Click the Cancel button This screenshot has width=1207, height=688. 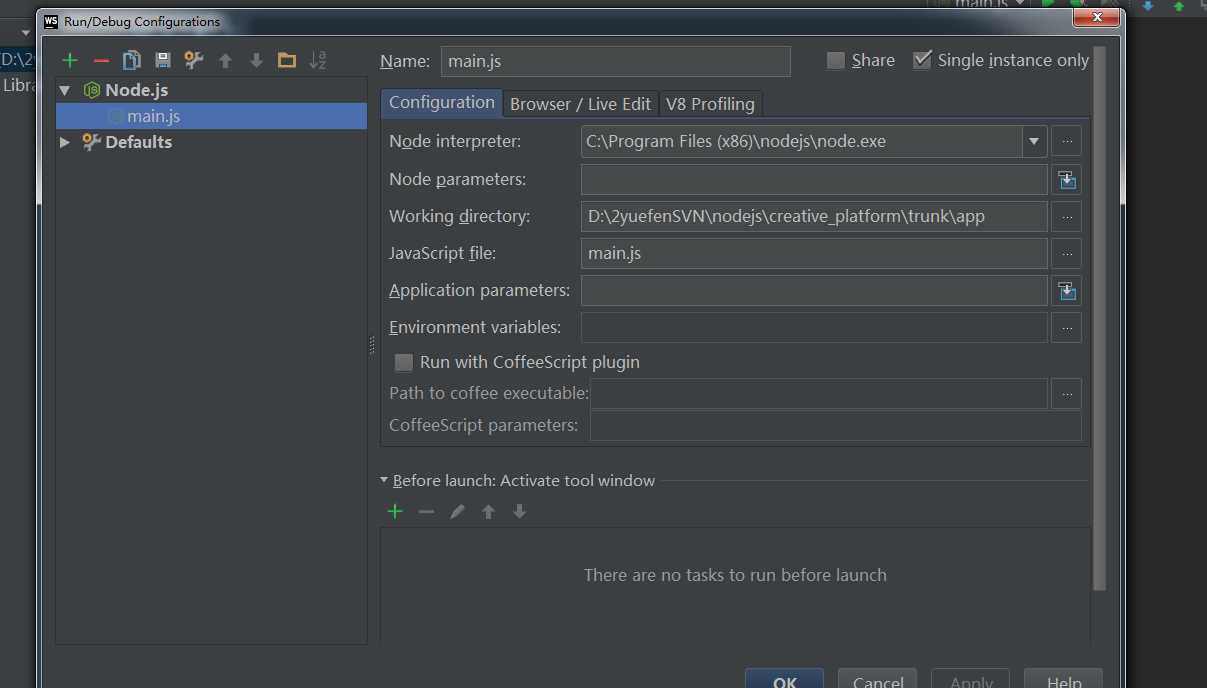(x=878, y=680)
